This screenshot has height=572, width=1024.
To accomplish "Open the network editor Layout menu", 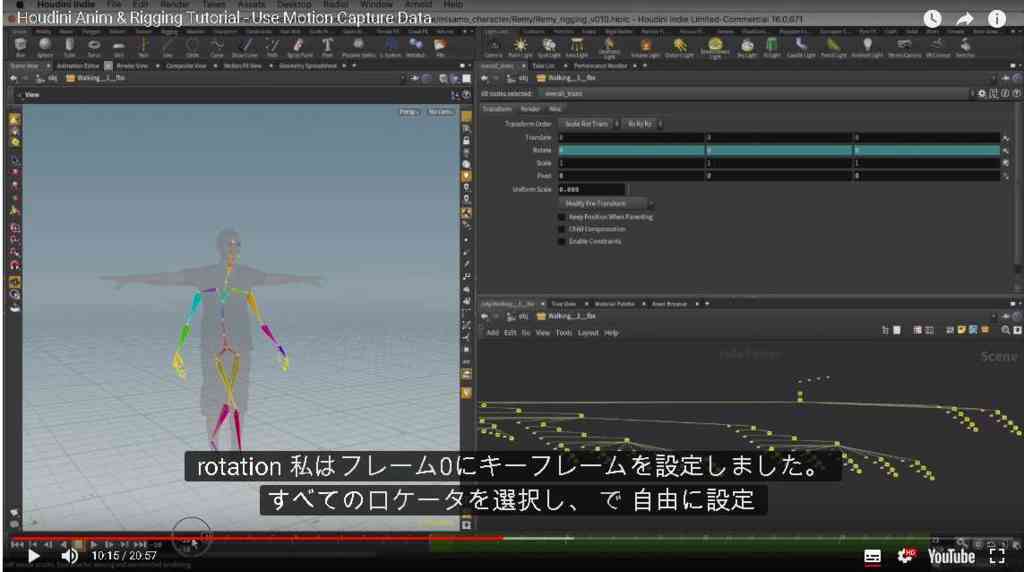I will click(588, 332).
